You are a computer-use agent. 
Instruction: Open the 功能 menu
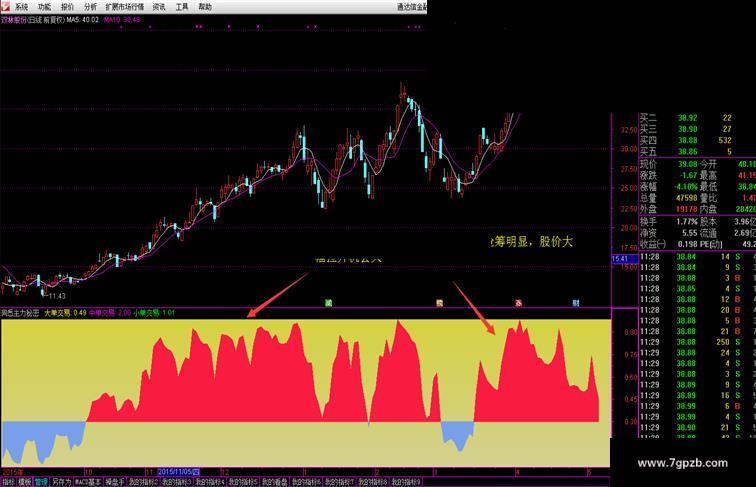(44, 7)
